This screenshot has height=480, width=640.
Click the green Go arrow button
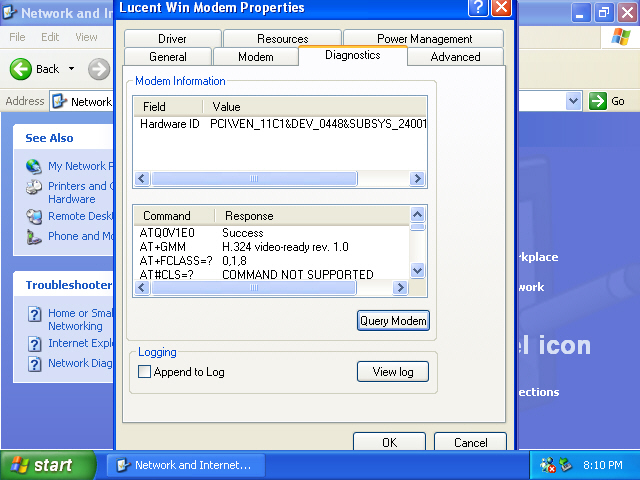click(598, 101)
